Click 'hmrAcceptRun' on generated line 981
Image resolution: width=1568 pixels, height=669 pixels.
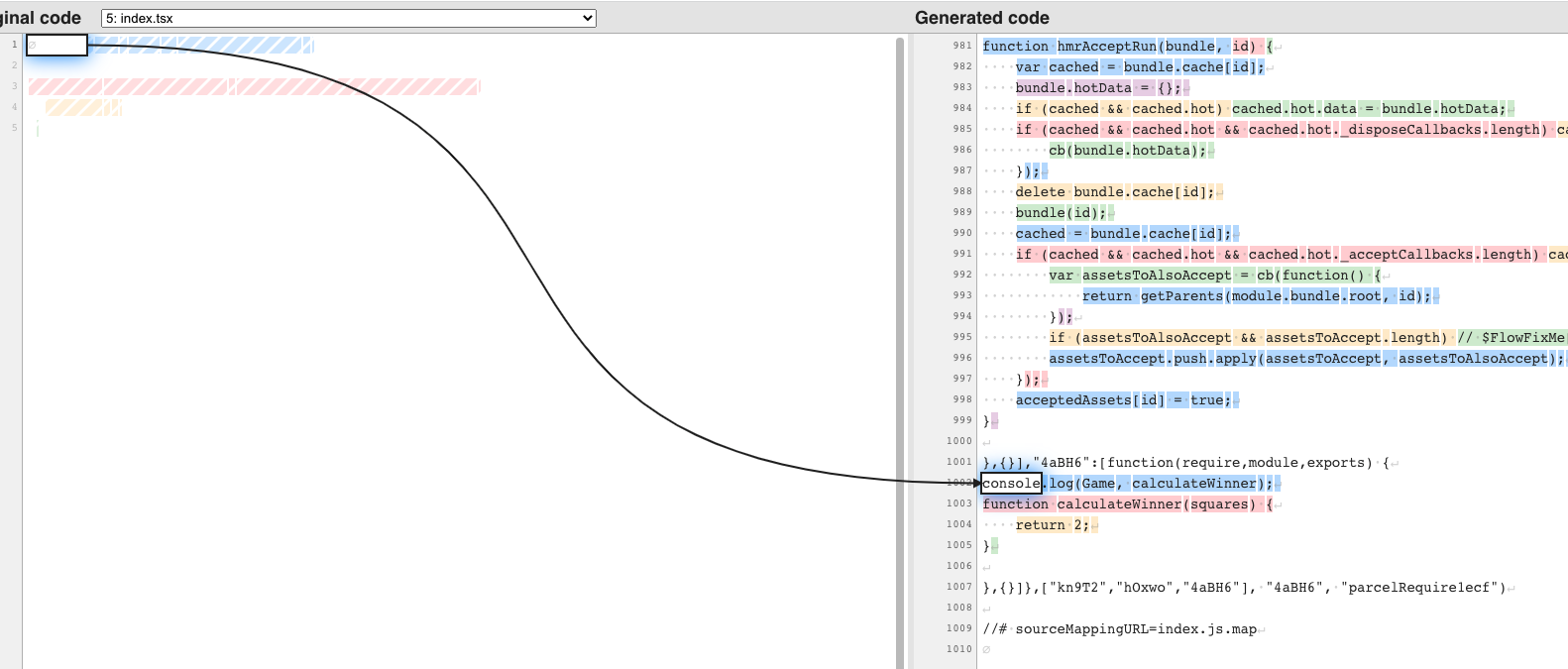pyautogui.click(x=1106, y=47)
